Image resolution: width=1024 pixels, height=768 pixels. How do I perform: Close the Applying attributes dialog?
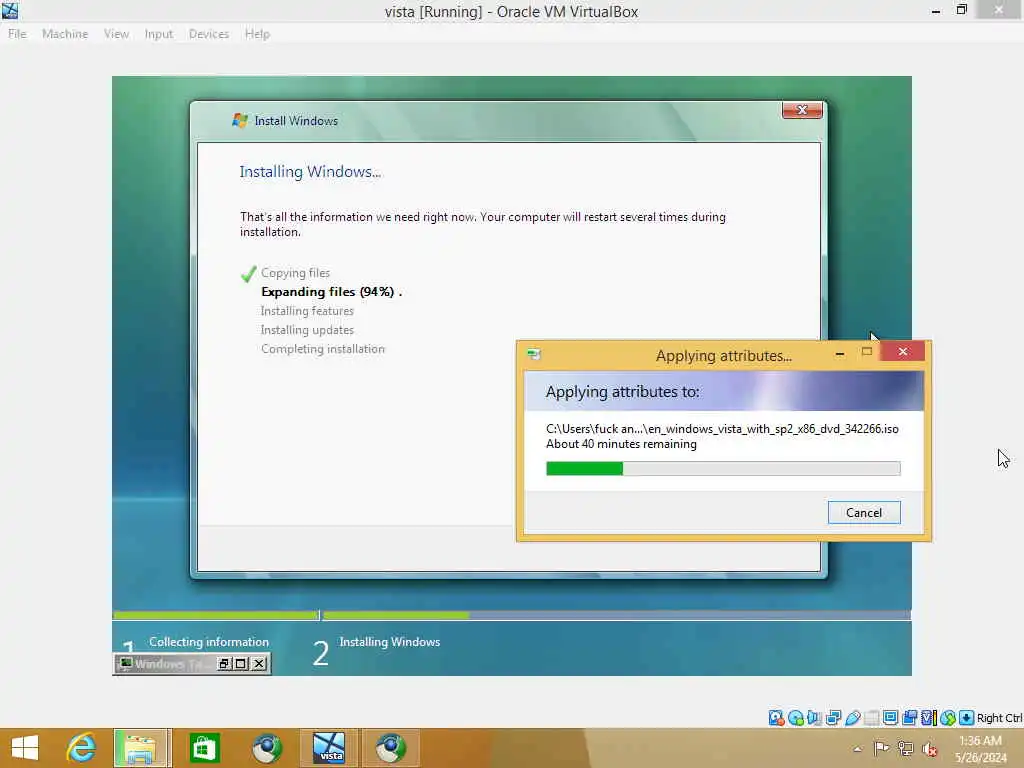click(903, 352)
